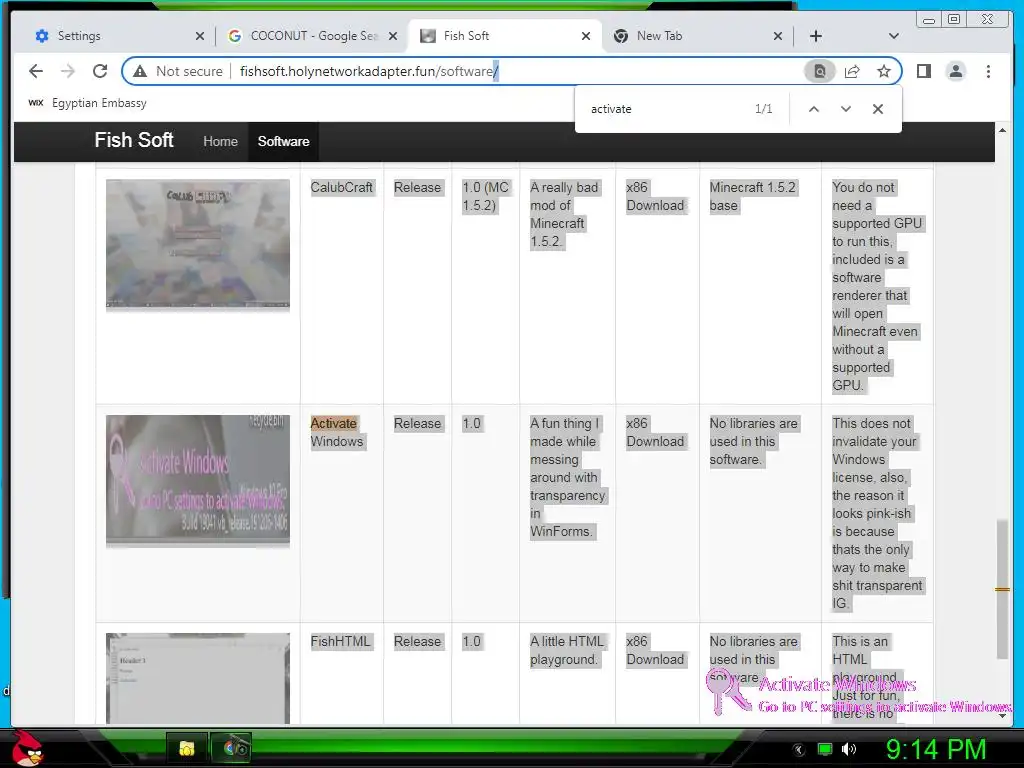The image size is (1024, 768).
Task: Click the Fish Soft brand logo
Action: tap(134, 140)
